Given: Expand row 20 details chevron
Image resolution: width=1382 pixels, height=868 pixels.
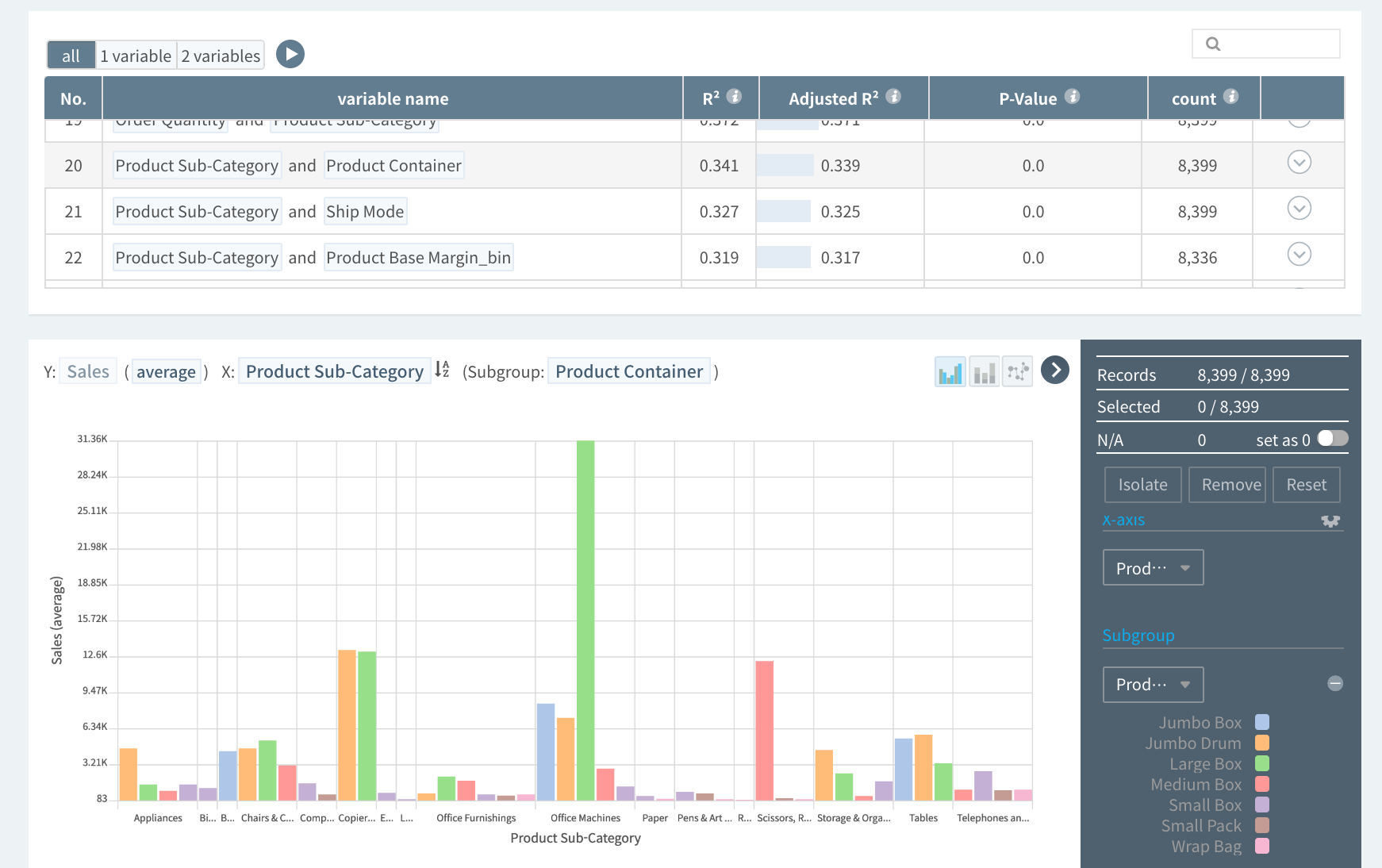Looking at the screenshot, I should pos(1299,163).
